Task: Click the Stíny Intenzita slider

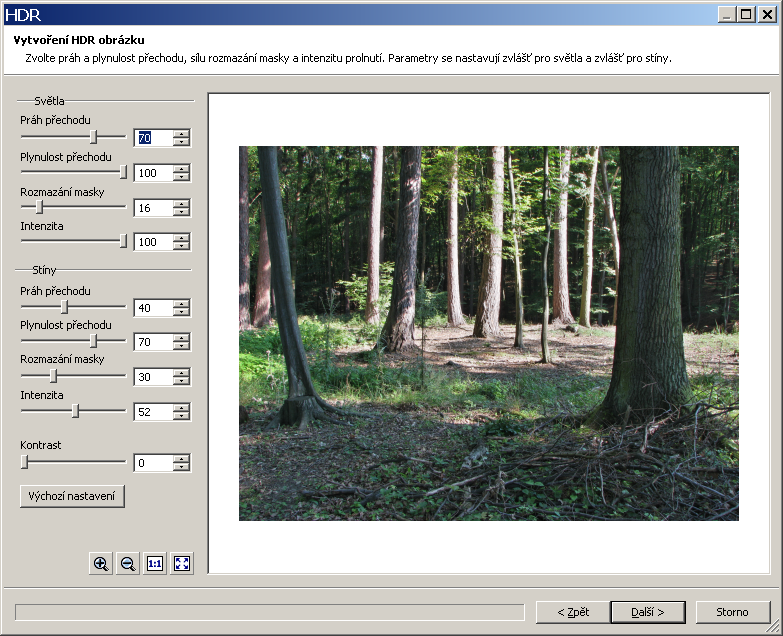Action: click(x=73, y=410)
